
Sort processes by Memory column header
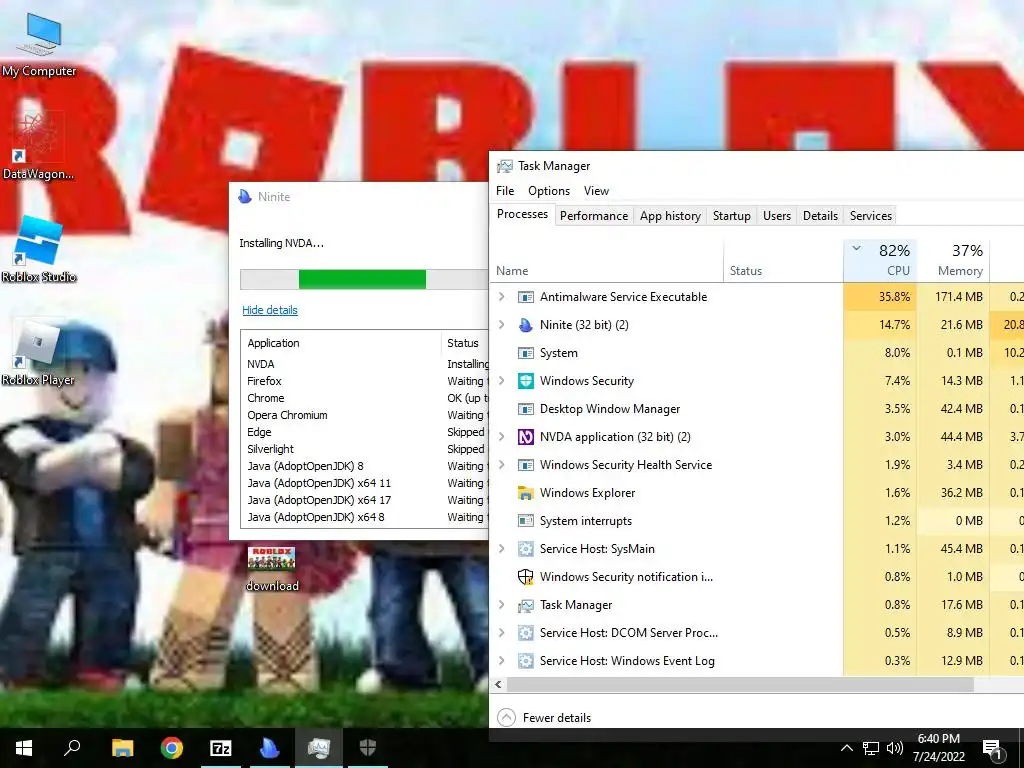click(953, 261)
